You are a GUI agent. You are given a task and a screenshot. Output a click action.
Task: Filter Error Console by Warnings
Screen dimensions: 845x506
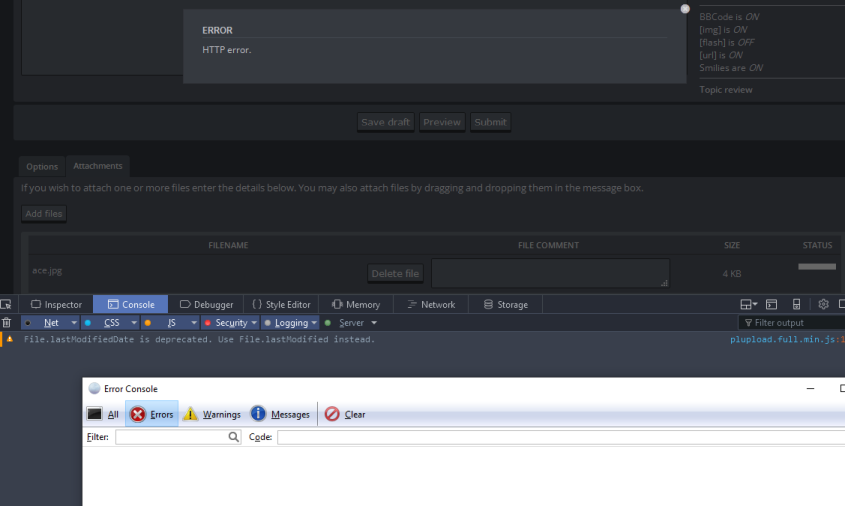tap(212, 414)
